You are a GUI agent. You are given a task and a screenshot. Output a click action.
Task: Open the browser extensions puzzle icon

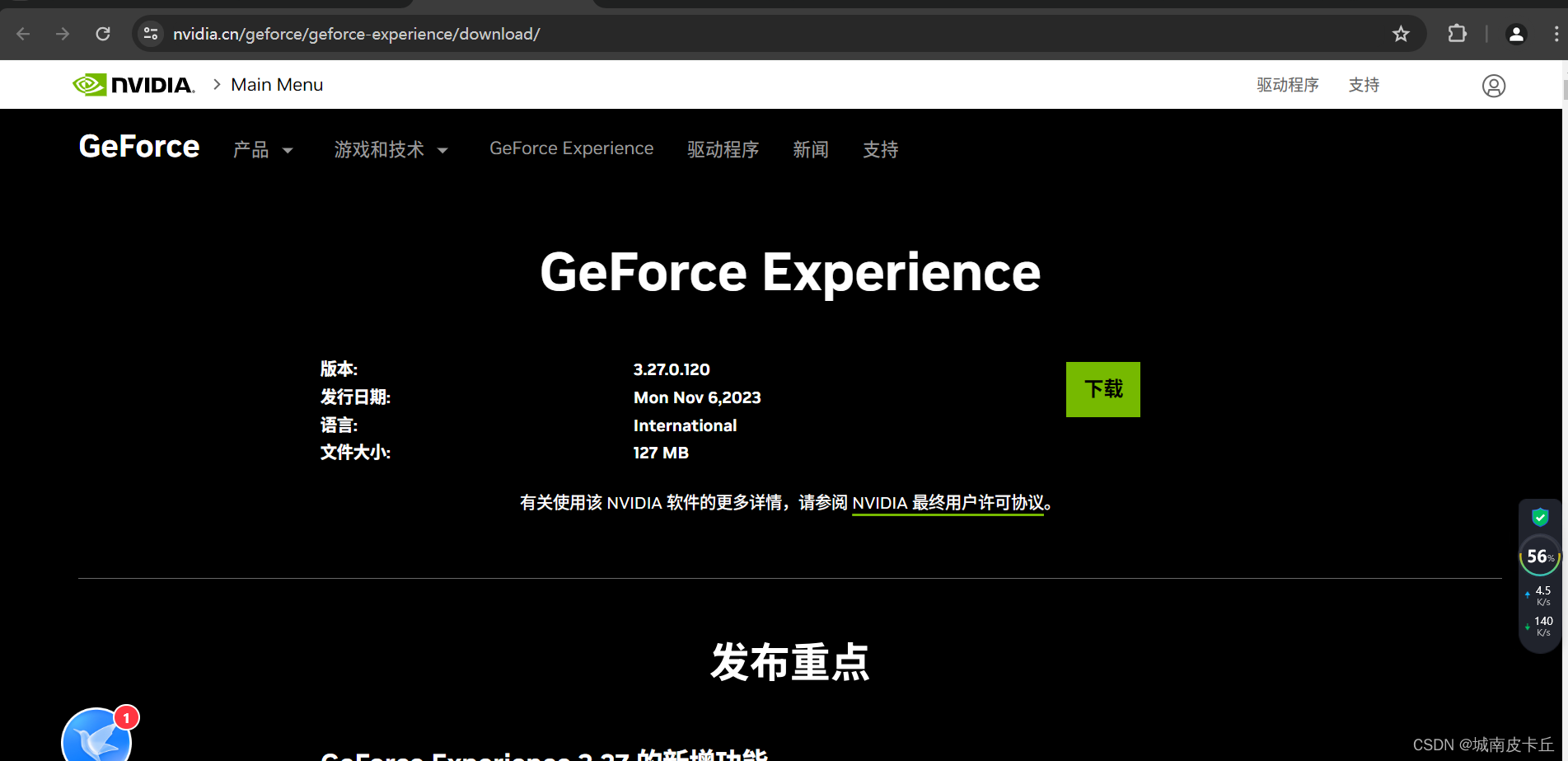1457,34
